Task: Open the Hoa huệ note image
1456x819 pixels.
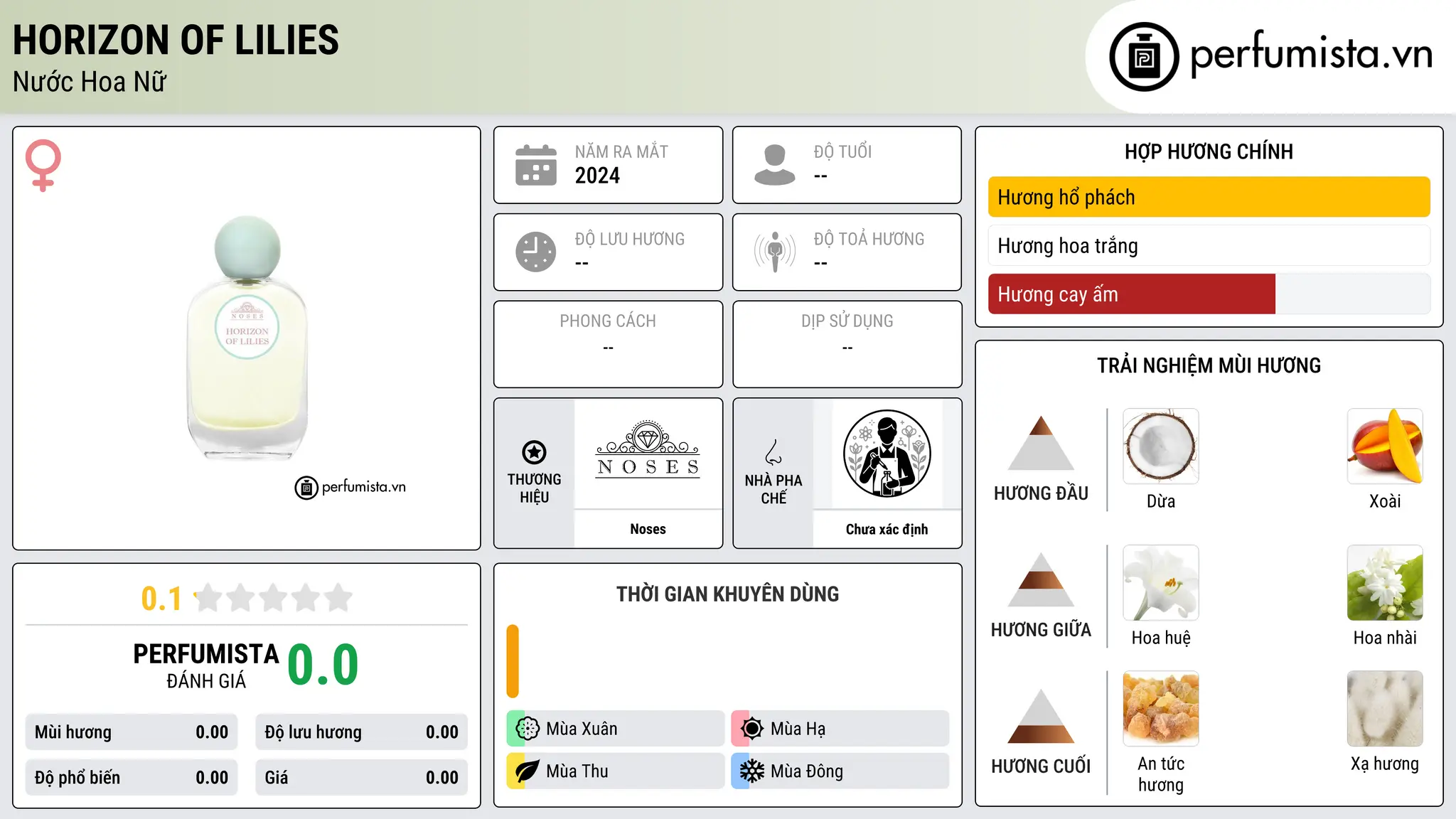Action: coord(1161,583)
